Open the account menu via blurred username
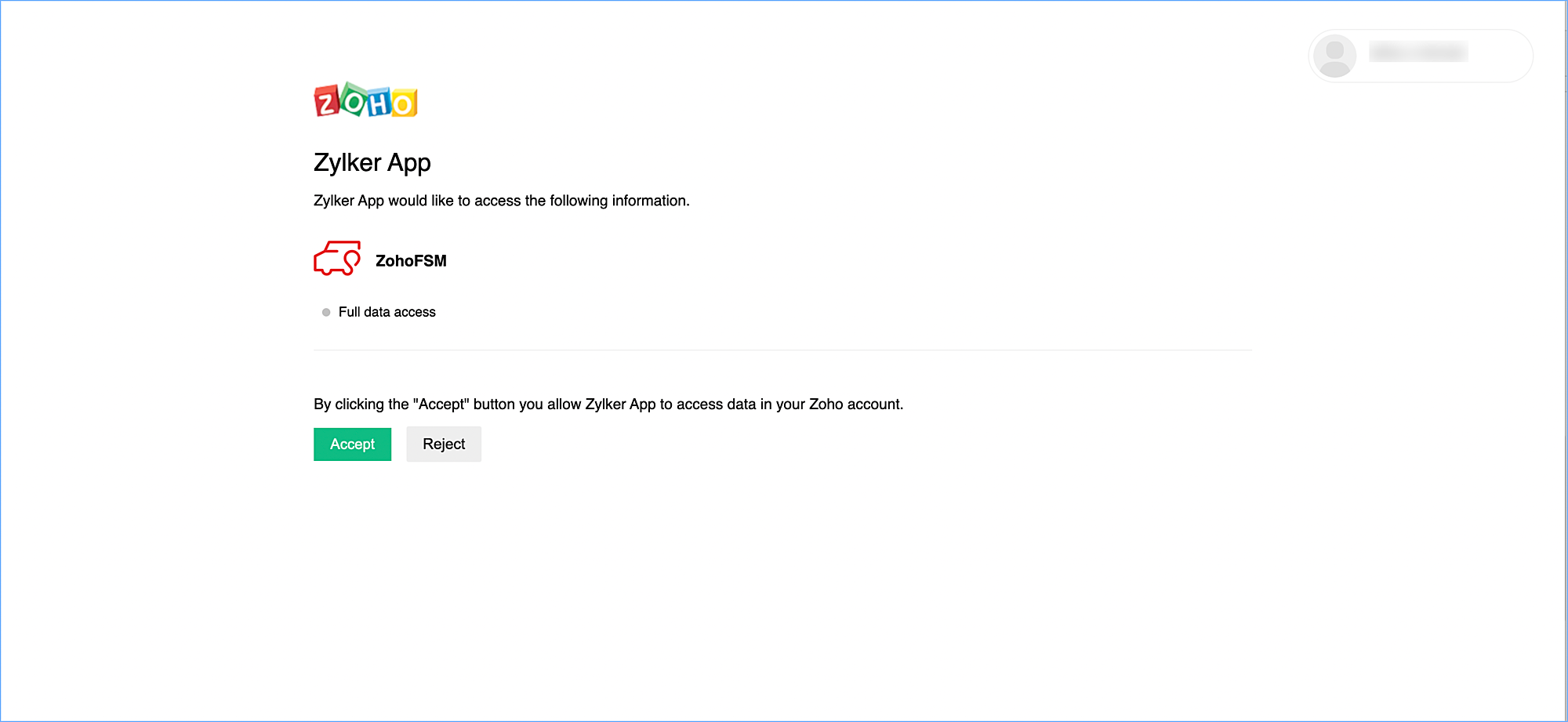Screen dimensions: 1568x722 1418,53
